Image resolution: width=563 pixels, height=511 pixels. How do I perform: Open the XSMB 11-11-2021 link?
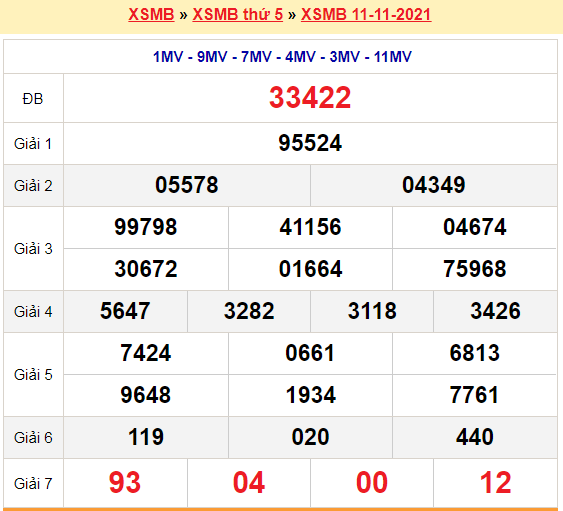click(x=366, y=15)
